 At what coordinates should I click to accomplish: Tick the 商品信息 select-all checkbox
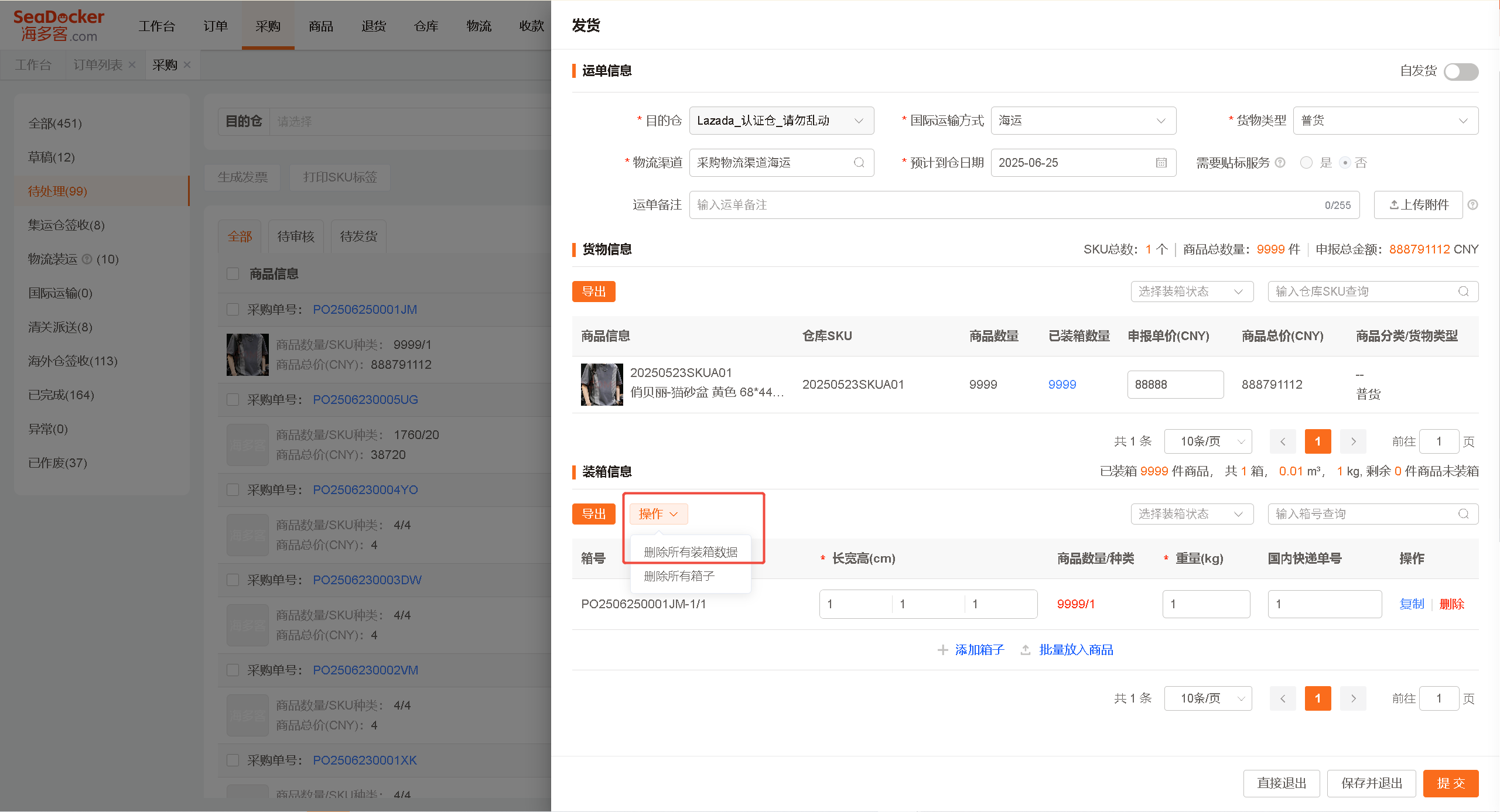tap(233, 274)
